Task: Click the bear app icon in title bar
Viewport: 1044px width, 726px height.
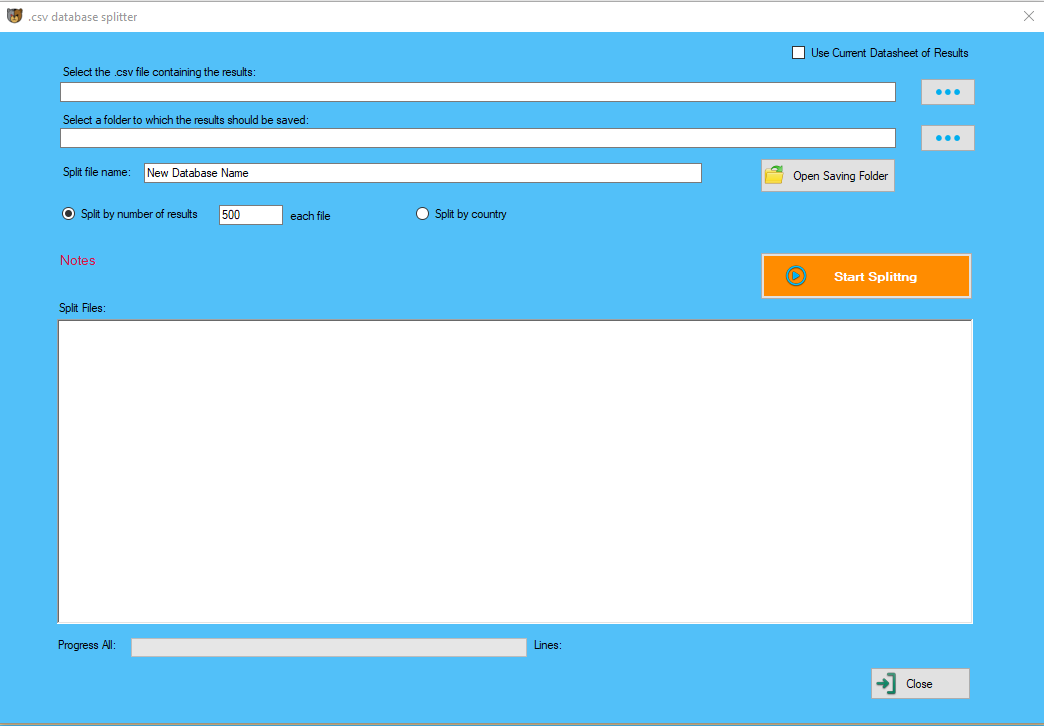Action: click(14, 16)
